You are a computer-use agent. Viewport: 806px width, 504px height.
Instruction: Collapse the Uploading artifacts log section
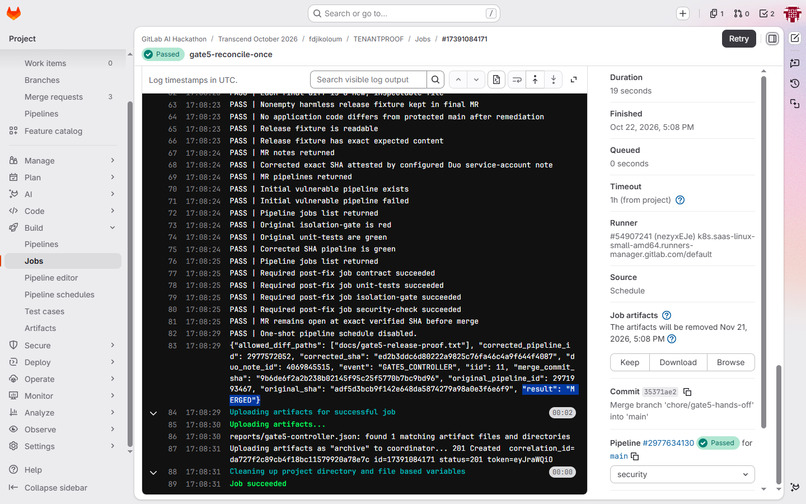click(x=153, y=413)
